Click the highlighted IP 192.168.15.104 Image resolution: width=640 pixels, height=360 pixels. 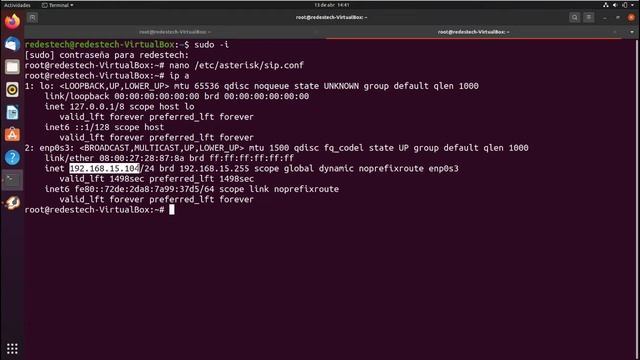coord(104,169)
